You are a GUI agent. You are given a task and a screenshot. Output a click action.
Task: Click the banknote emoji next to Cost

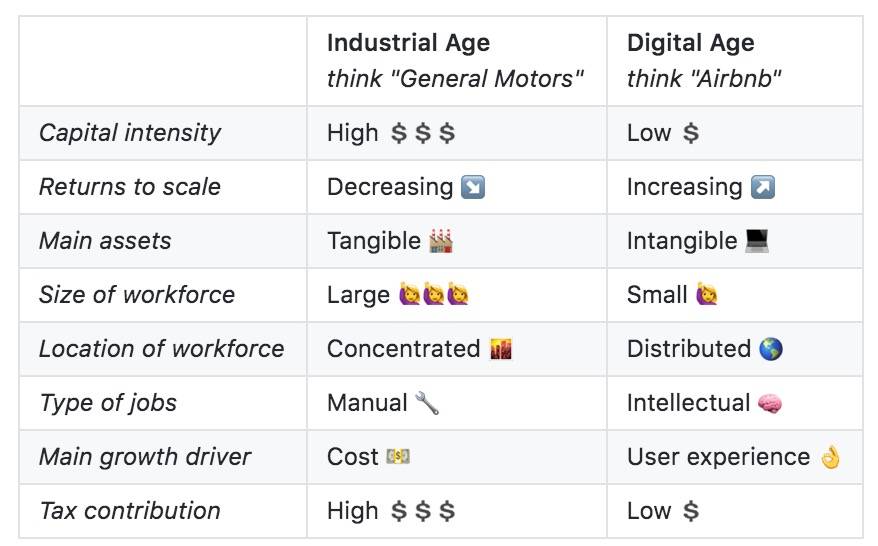[x=398, y=457]
